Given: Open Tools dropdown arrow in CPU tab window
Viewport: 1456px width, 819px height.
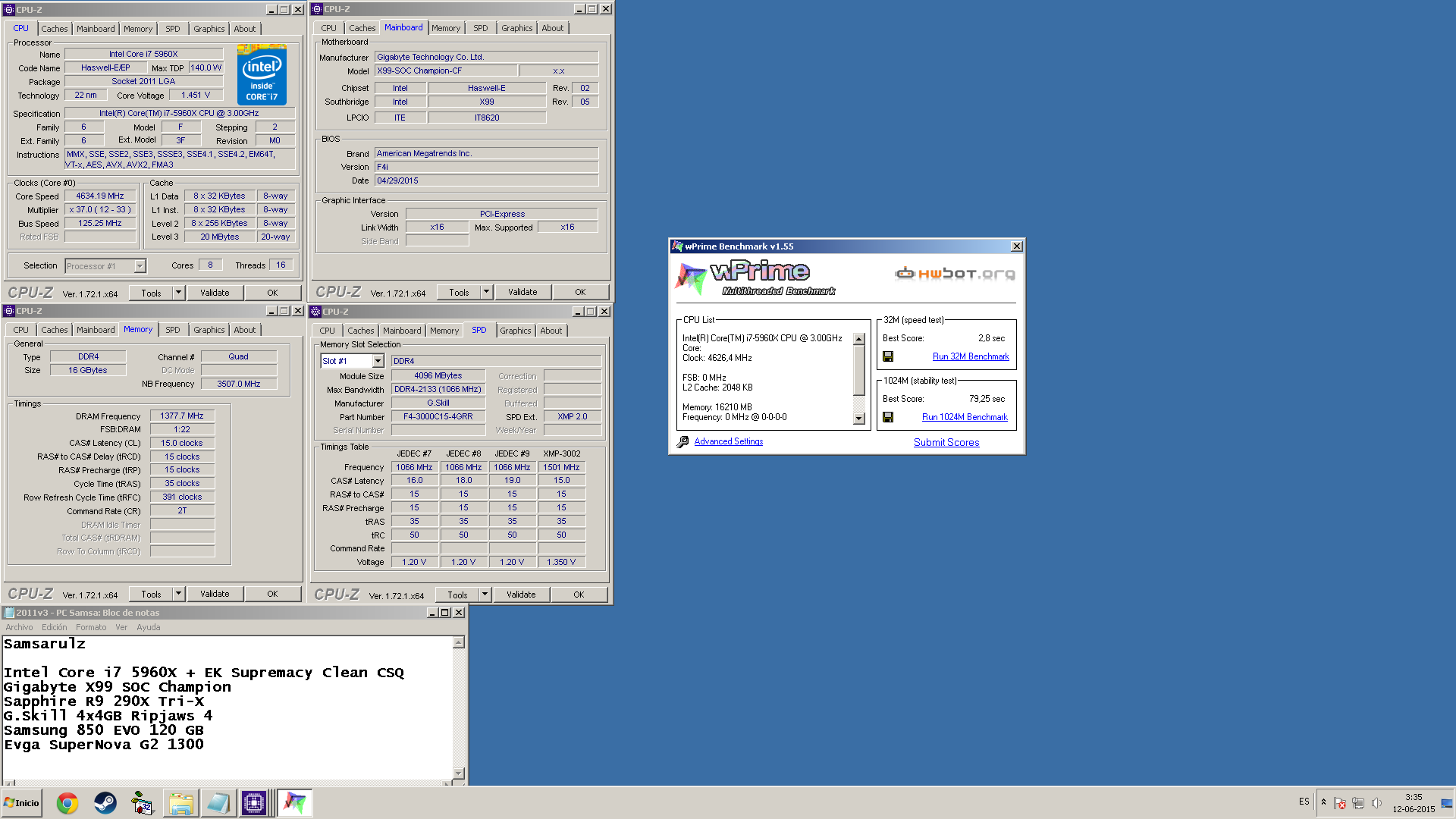Looking at the screenshot, I should point(179,293).
